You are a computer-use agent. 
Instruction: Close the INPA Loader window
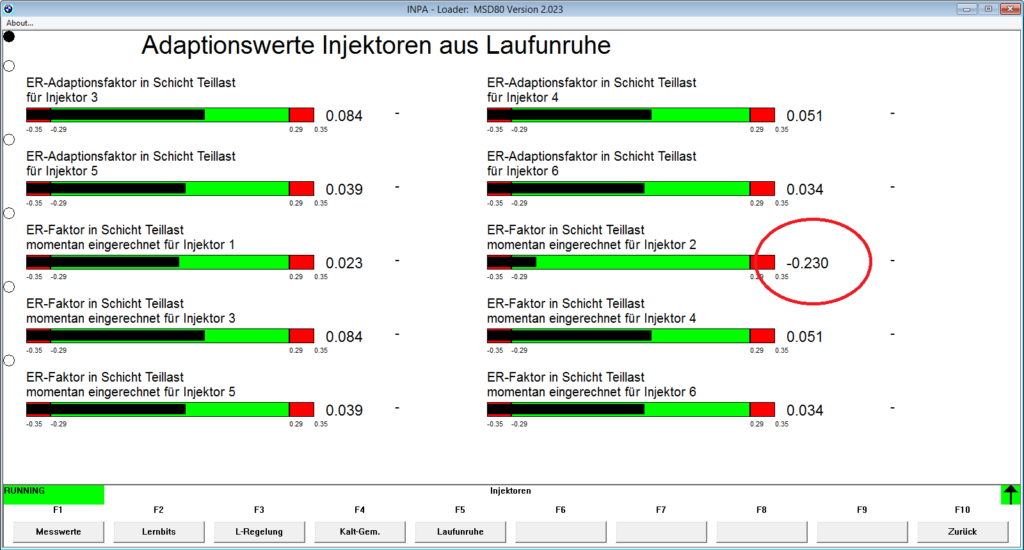point(1009,8)
